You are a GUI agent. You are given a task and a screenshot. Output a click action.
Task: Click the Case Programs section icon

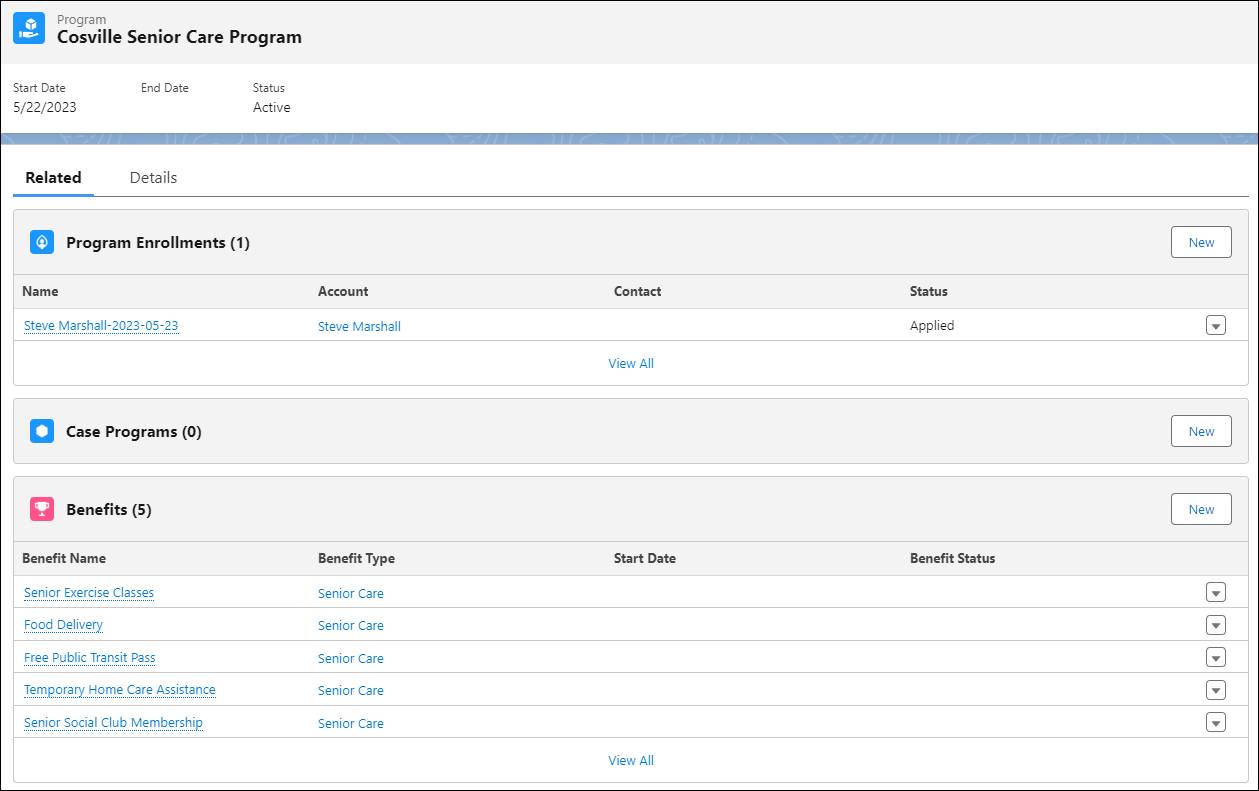42,431
